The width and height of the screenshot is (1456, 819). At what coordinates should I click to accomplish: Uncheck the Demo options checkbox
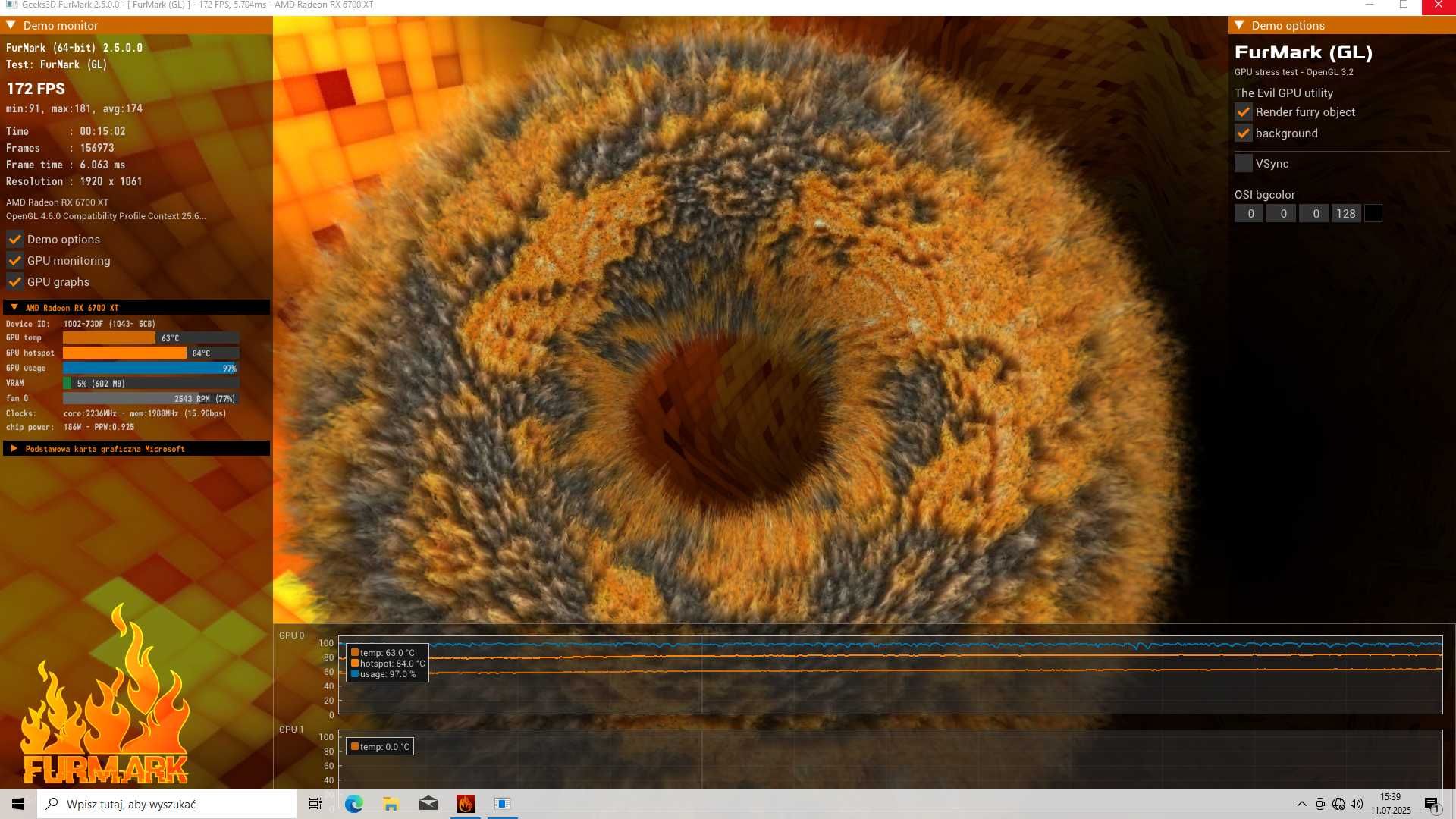click(x=14, y=239)
